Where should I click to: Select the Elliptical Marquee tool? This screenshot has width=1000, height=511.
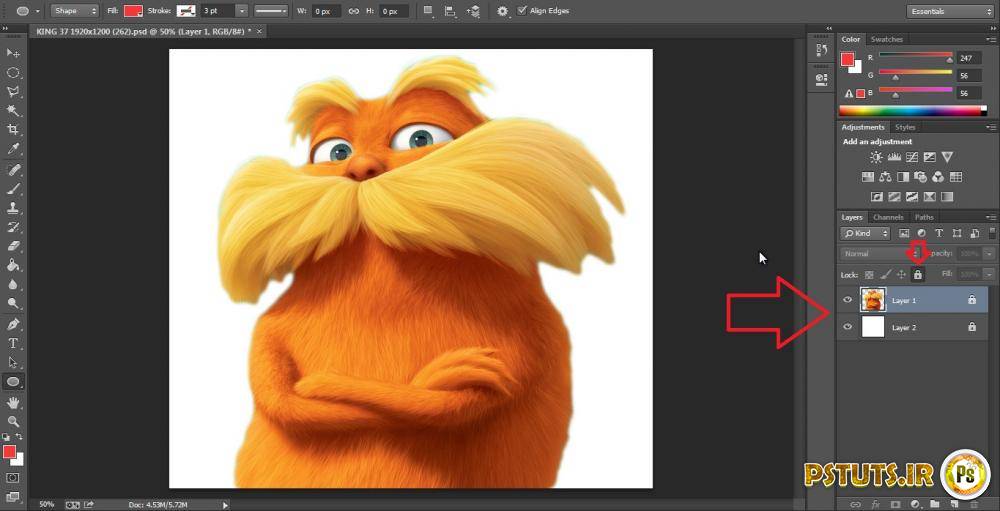[13, 73]
